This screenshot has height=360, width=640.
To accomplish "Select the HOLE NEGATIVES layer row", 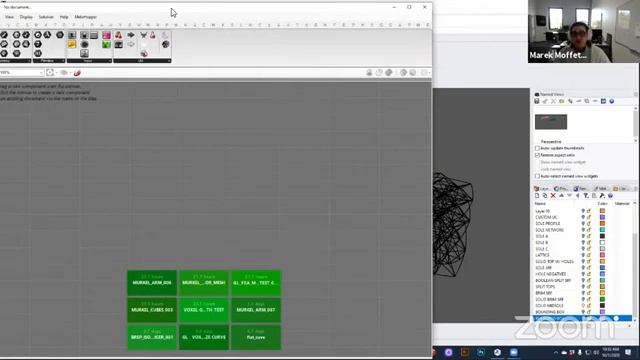I will [x=583, y=274].
